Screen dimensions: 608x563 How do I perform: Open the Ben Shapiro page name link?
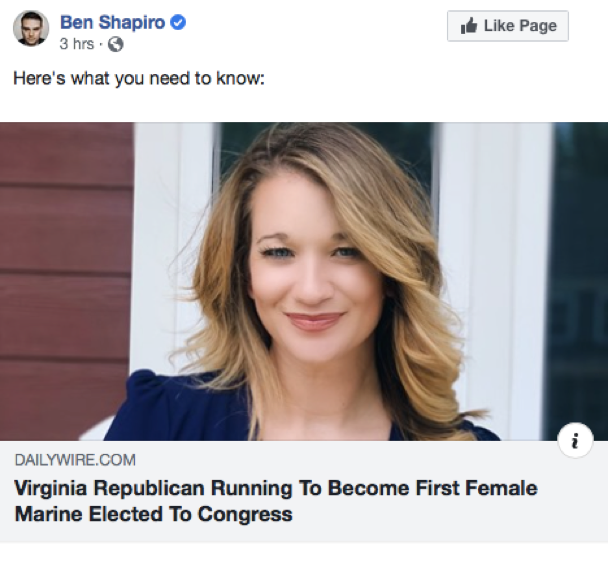(112, 23)
